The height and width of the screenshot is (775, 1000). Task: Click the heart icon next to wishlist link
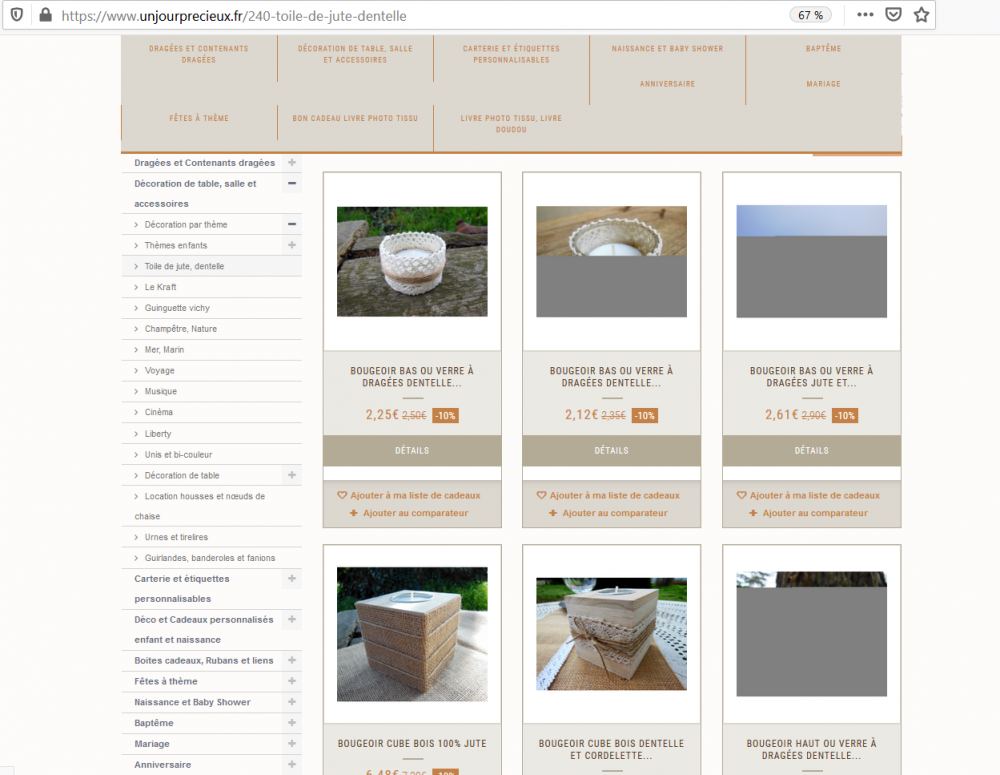tap(343, 494)
